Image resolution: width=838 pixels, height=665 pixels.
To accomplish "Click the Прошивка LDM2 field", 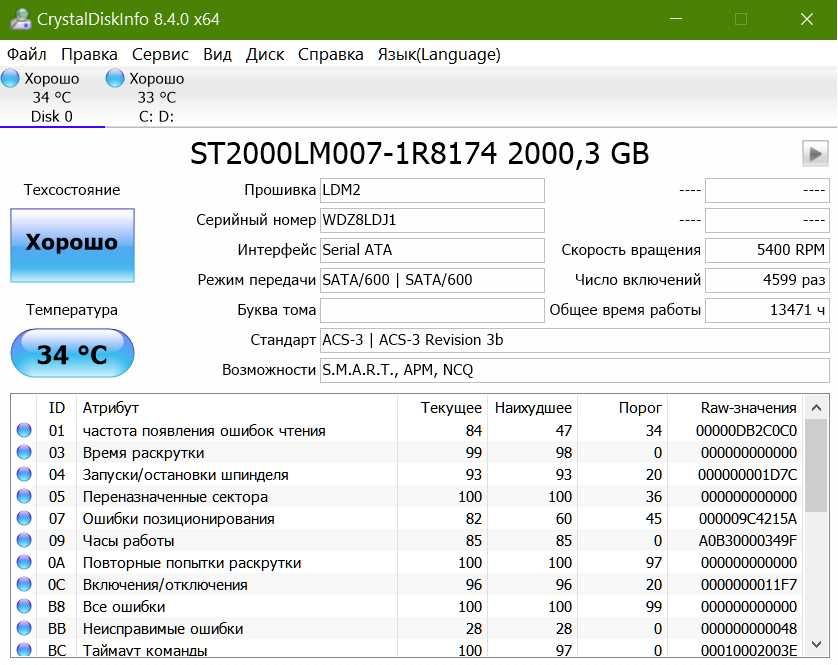I will click(432, 190).
